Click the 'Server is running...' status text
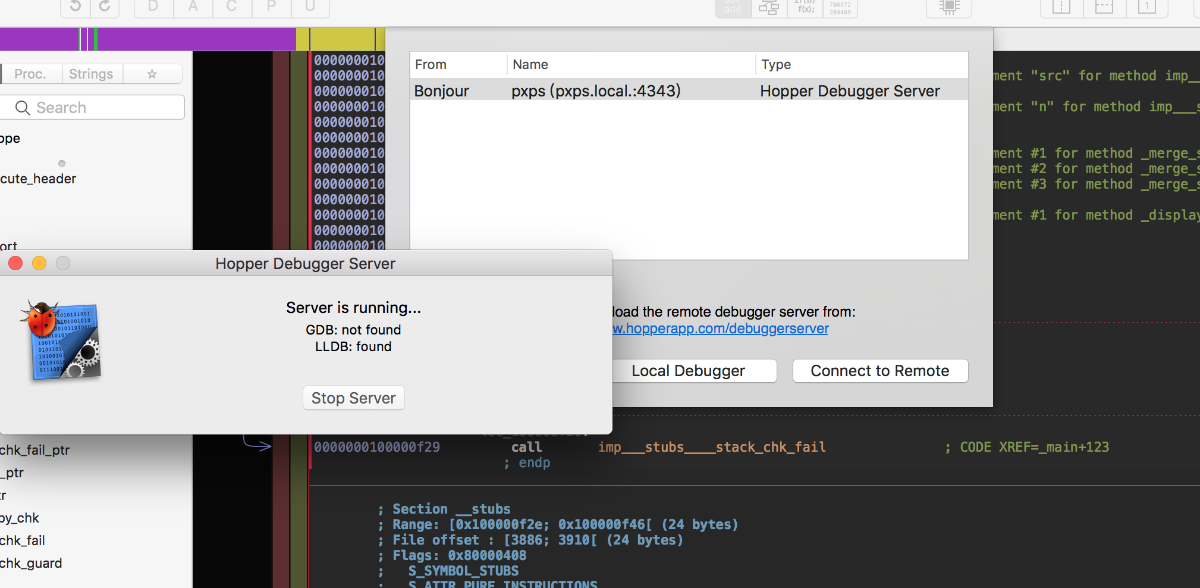The height and width of the screenshot is (588, 1200). 353,308
